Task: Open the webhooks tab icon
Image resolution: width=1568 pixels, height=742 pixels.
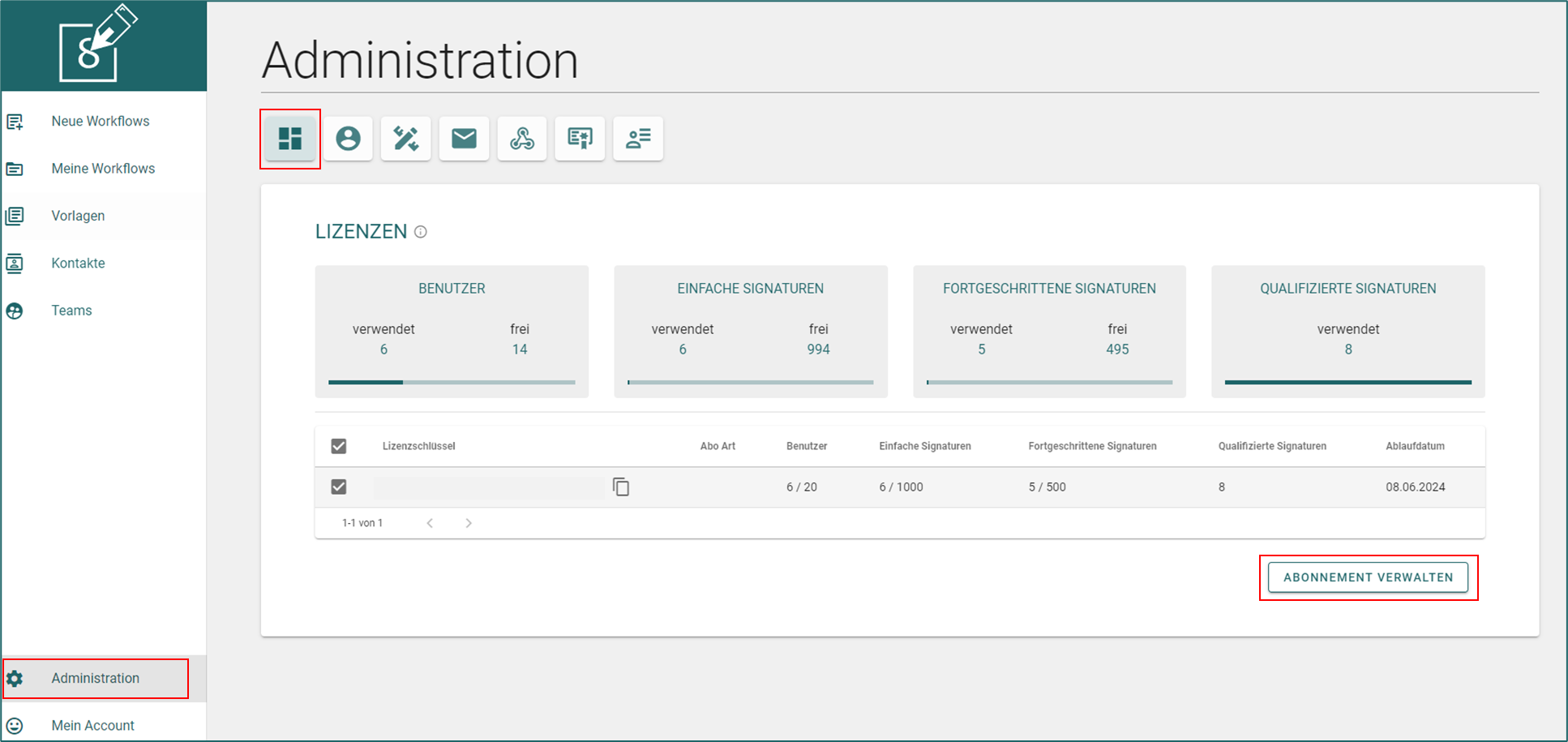Action: click(522, 139)
